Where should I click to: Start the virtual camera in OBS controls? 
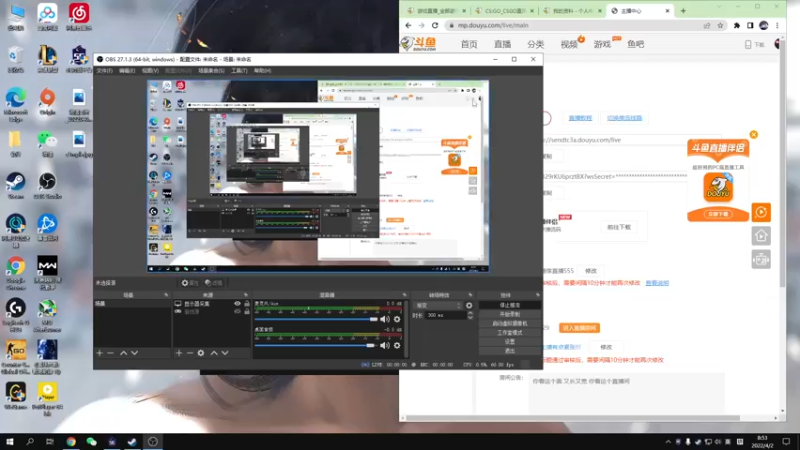coord(509,323)
